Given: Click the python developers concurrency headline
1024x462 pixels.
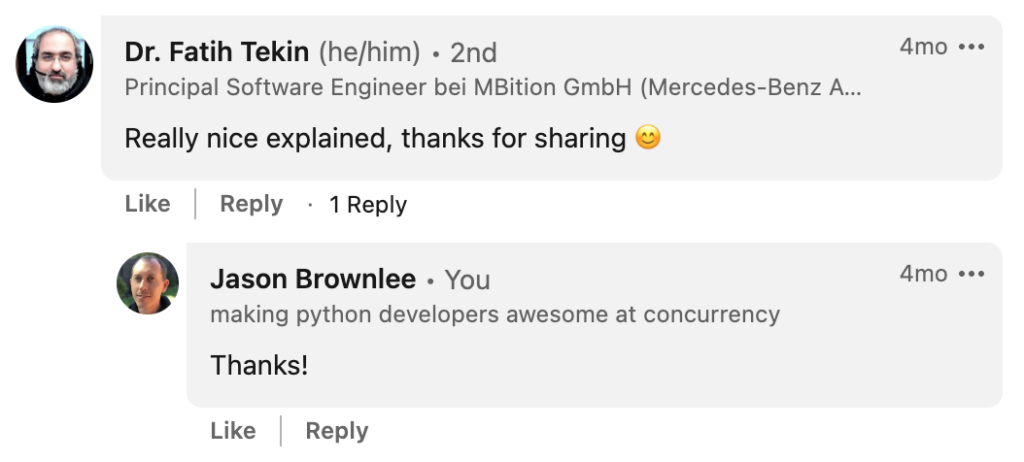Looking at the screenshot, I should [494, 314].
